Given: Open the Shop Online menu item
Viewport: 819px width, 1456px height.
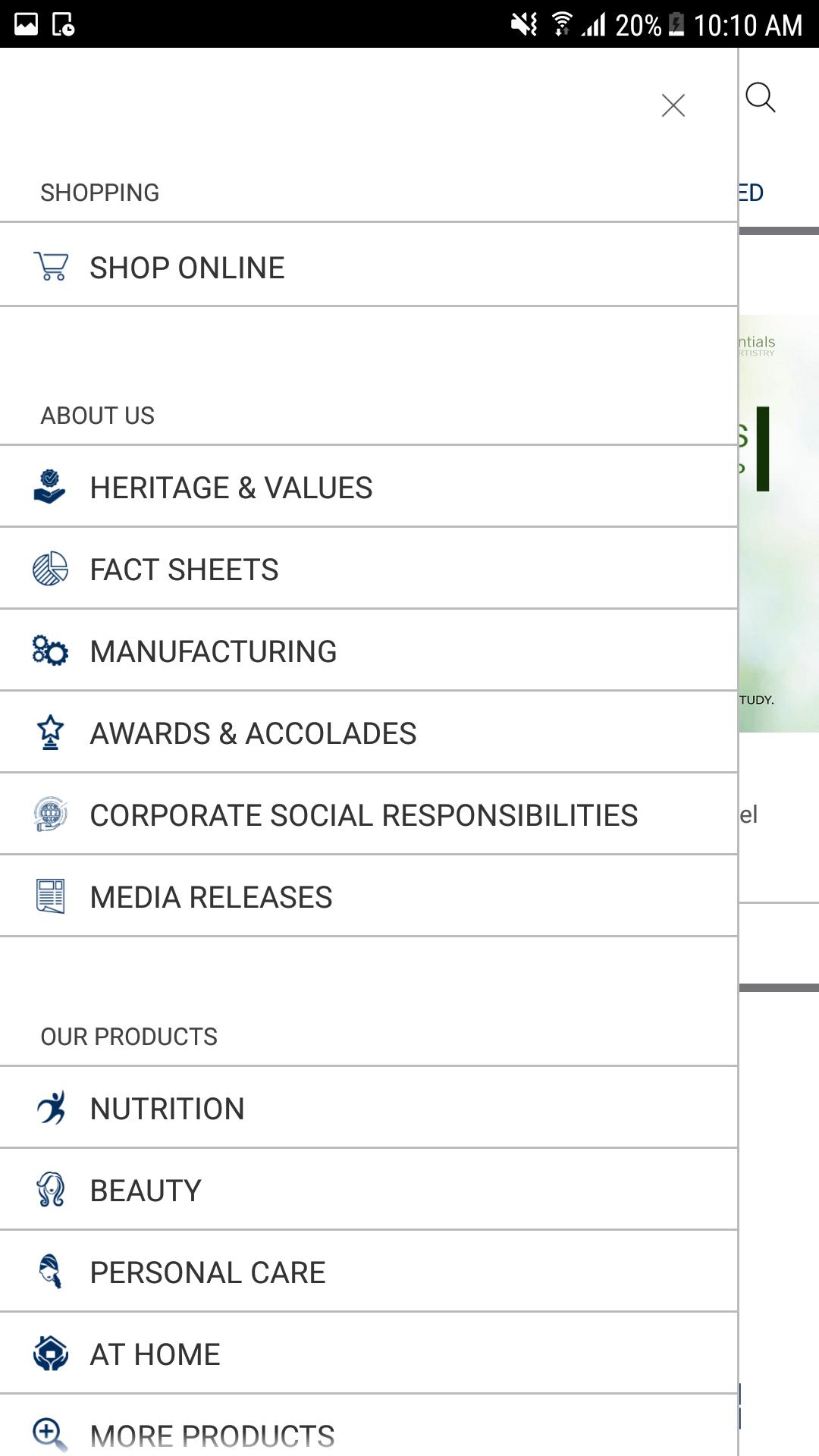Looking at the screenshot, I should 187,268.
